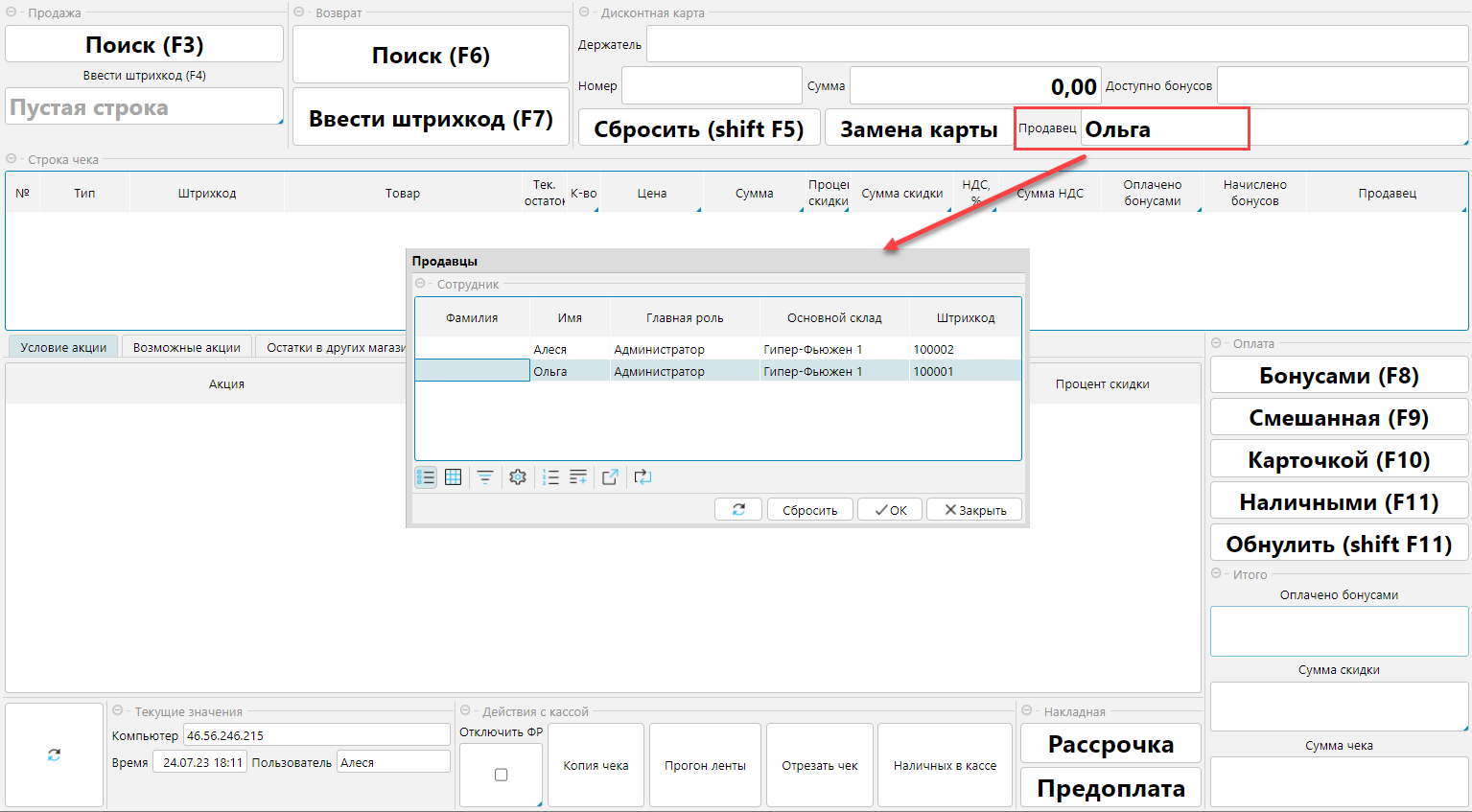Open settings gear in Продавцы toolbar
The width and height of the screenshot is (1472, 812).
point(518,477)
